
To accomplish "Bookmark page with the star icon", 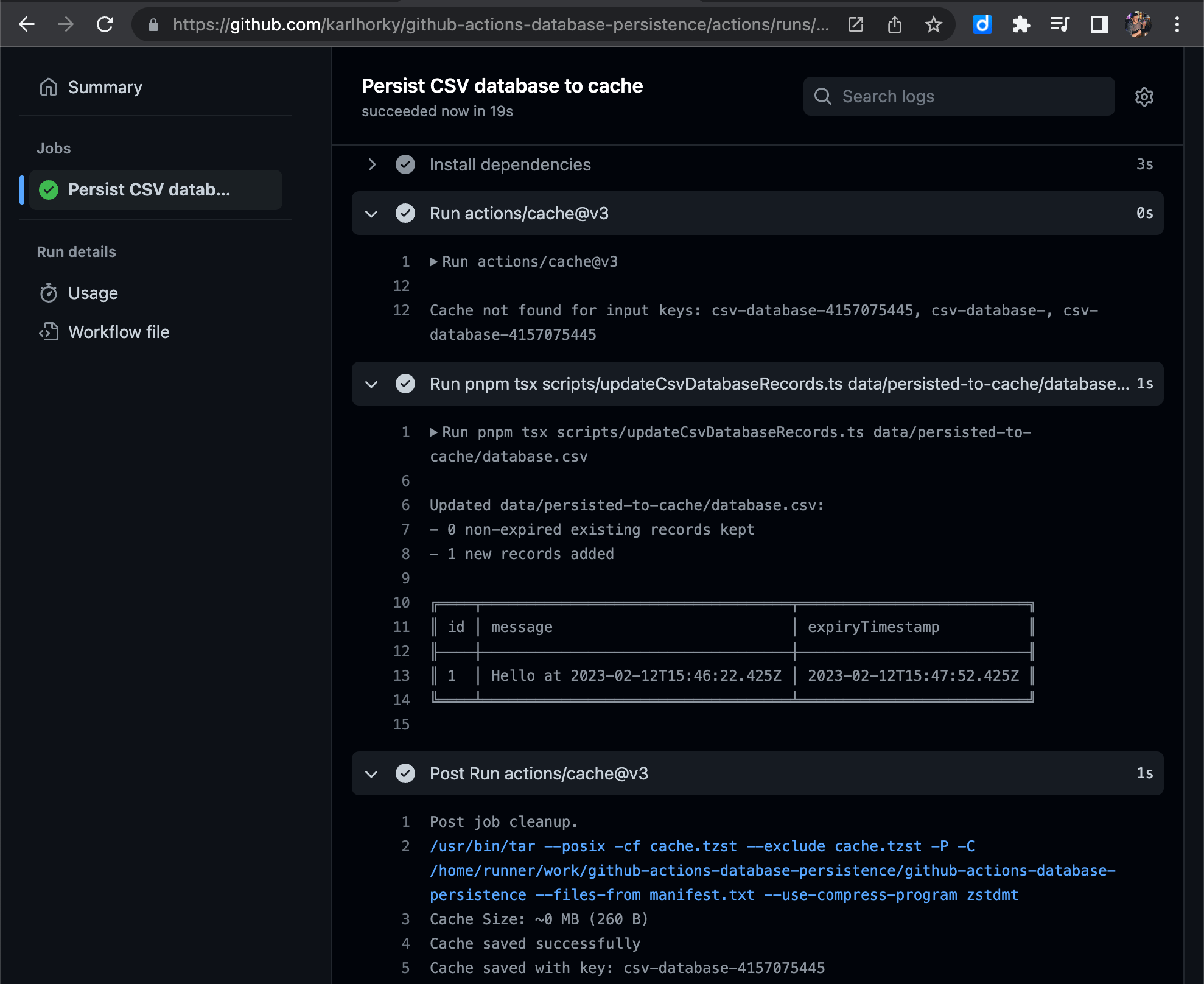I will point(933,24).
